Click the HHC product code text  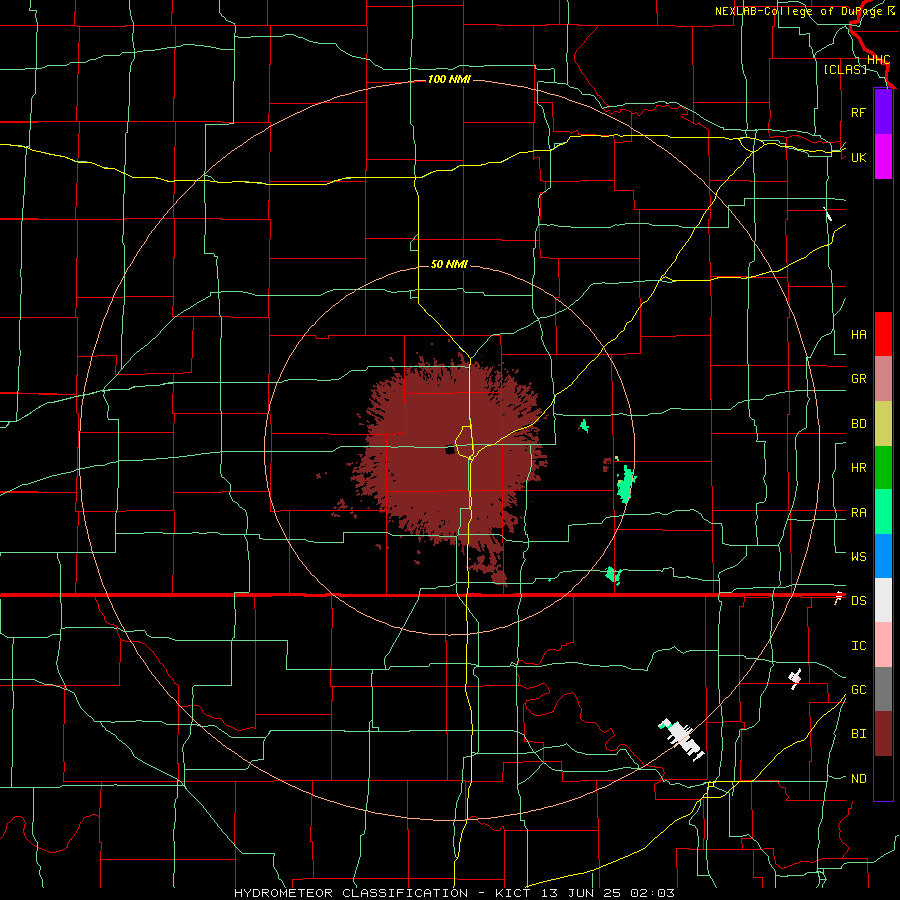[878, 60]
